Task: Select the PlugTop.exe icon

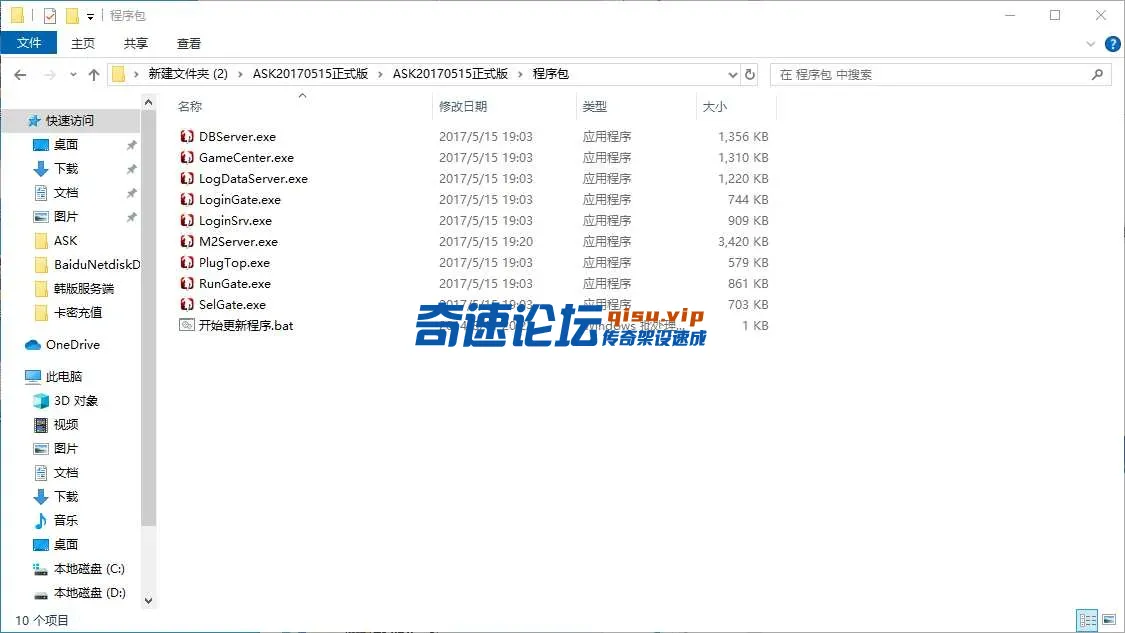Action: click(x=187, y=263)
